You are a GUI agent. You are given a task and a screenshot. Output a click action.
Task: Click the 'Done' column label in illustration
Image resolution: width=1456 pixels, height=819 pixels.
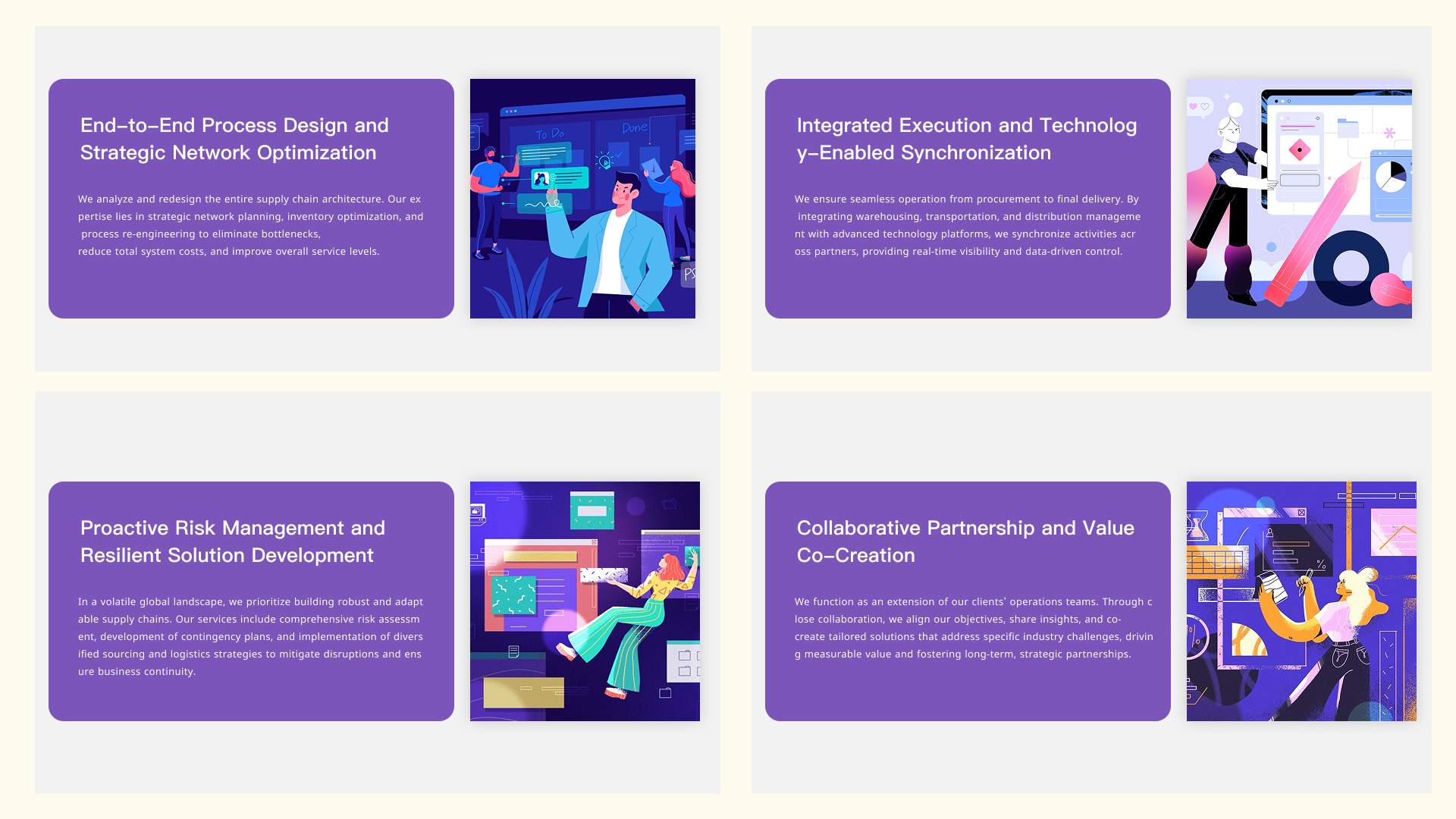click(634, 127)
